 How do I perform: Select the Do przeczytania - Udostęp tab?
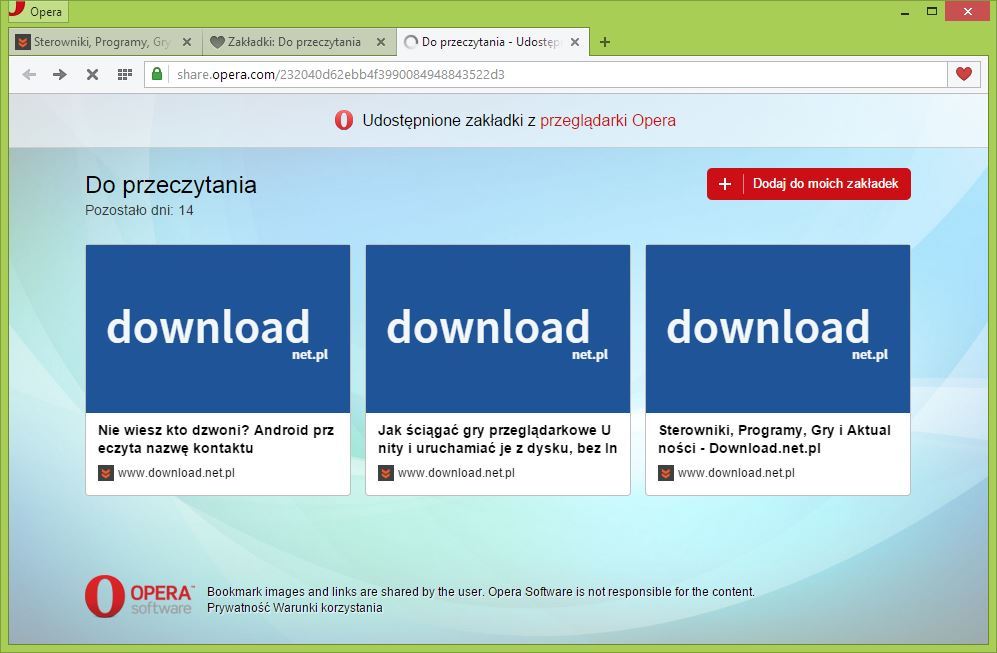point(493,42)
